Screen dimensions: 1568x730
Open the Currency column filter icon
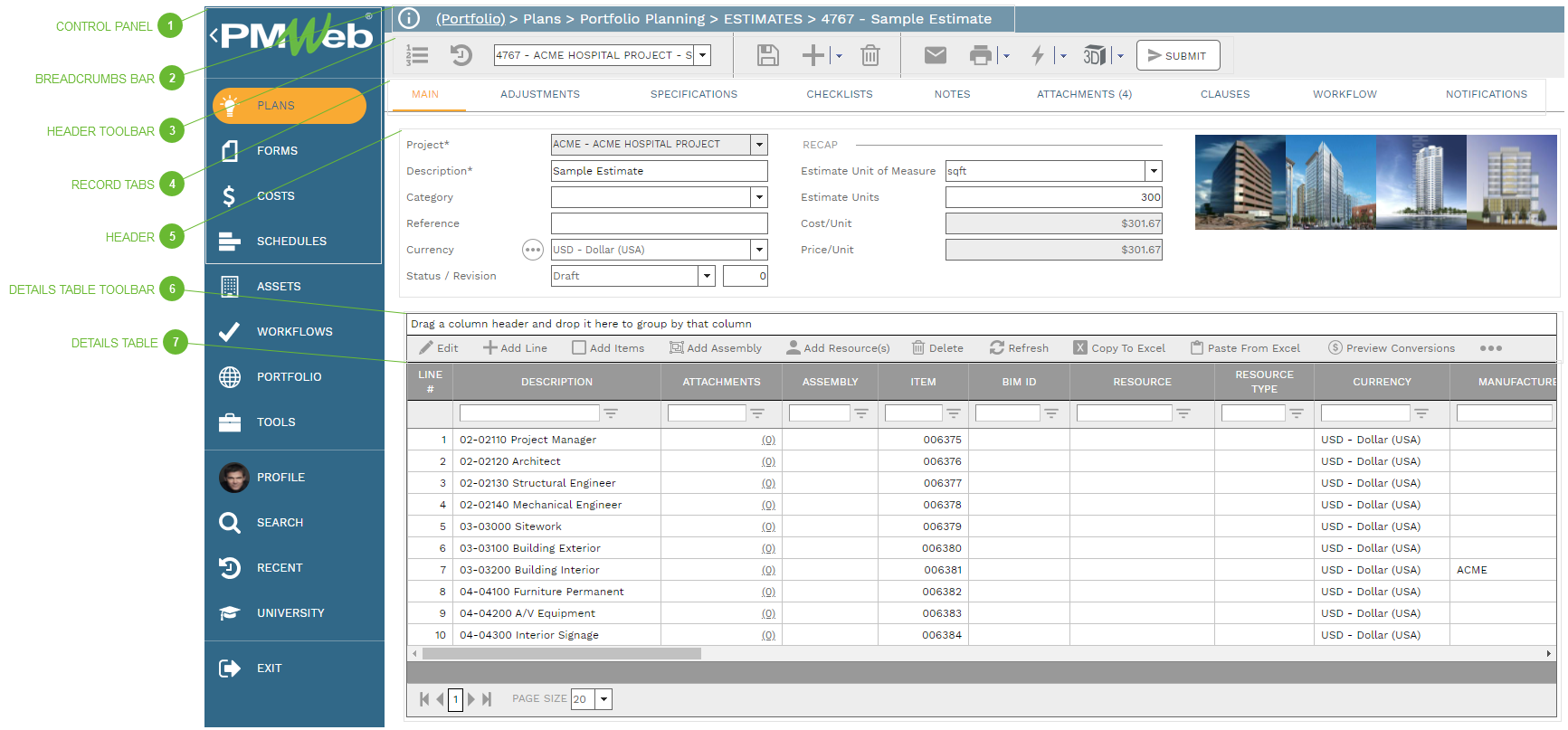tap(1421, 414)
